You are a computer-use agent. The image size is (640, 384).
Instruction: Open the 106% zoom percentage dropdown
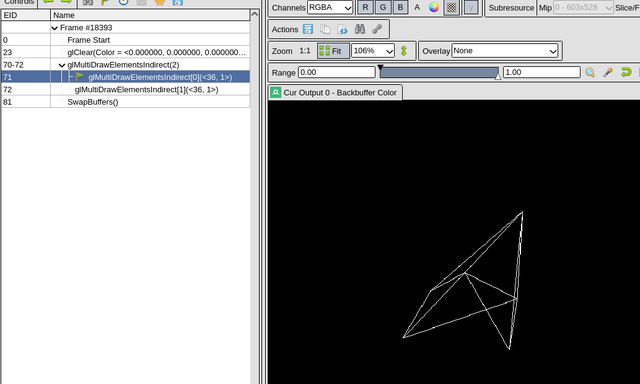tap(373, 51)
